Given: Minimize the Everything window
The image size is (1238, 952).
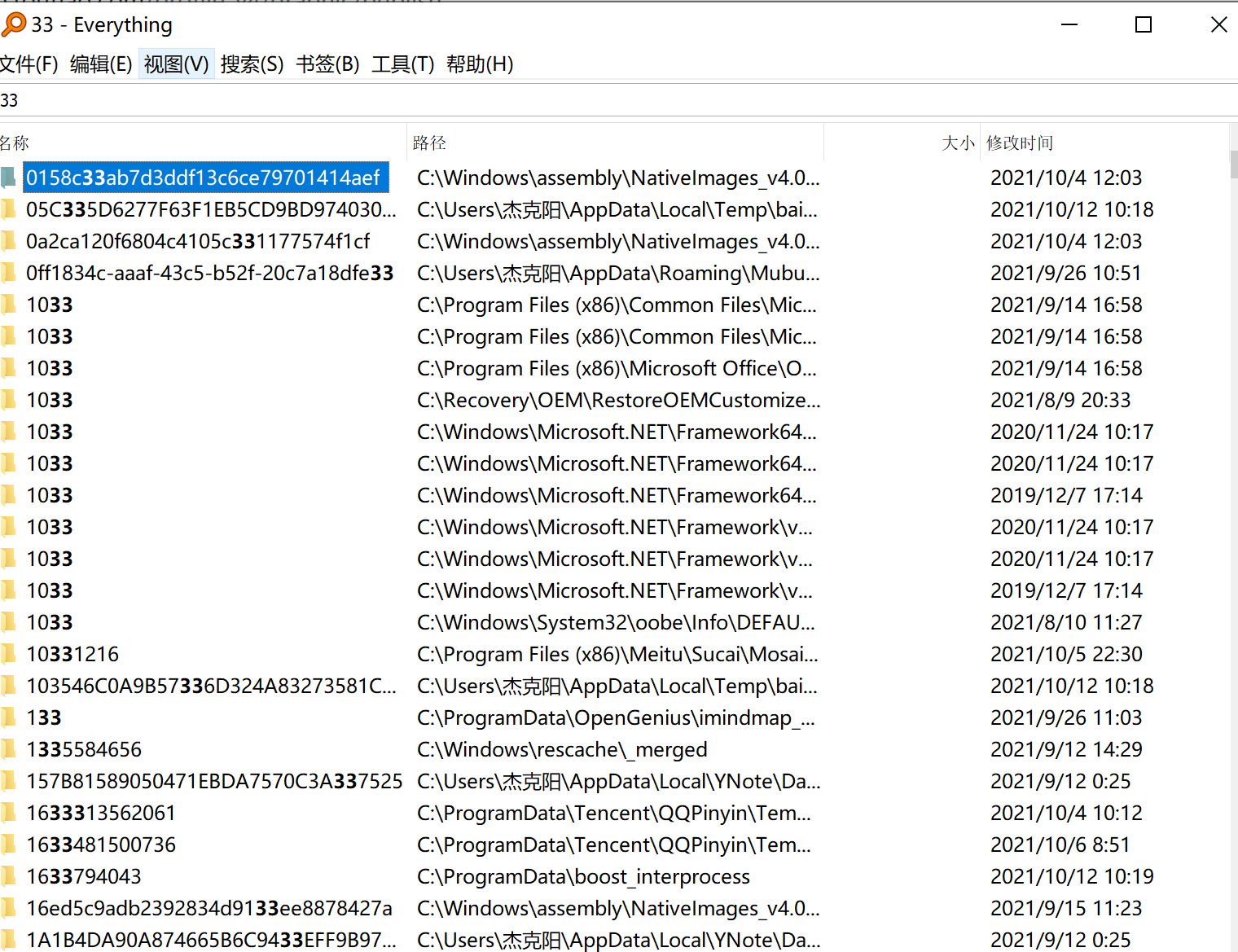Looking at the screenshot, I should point(1069,24).
